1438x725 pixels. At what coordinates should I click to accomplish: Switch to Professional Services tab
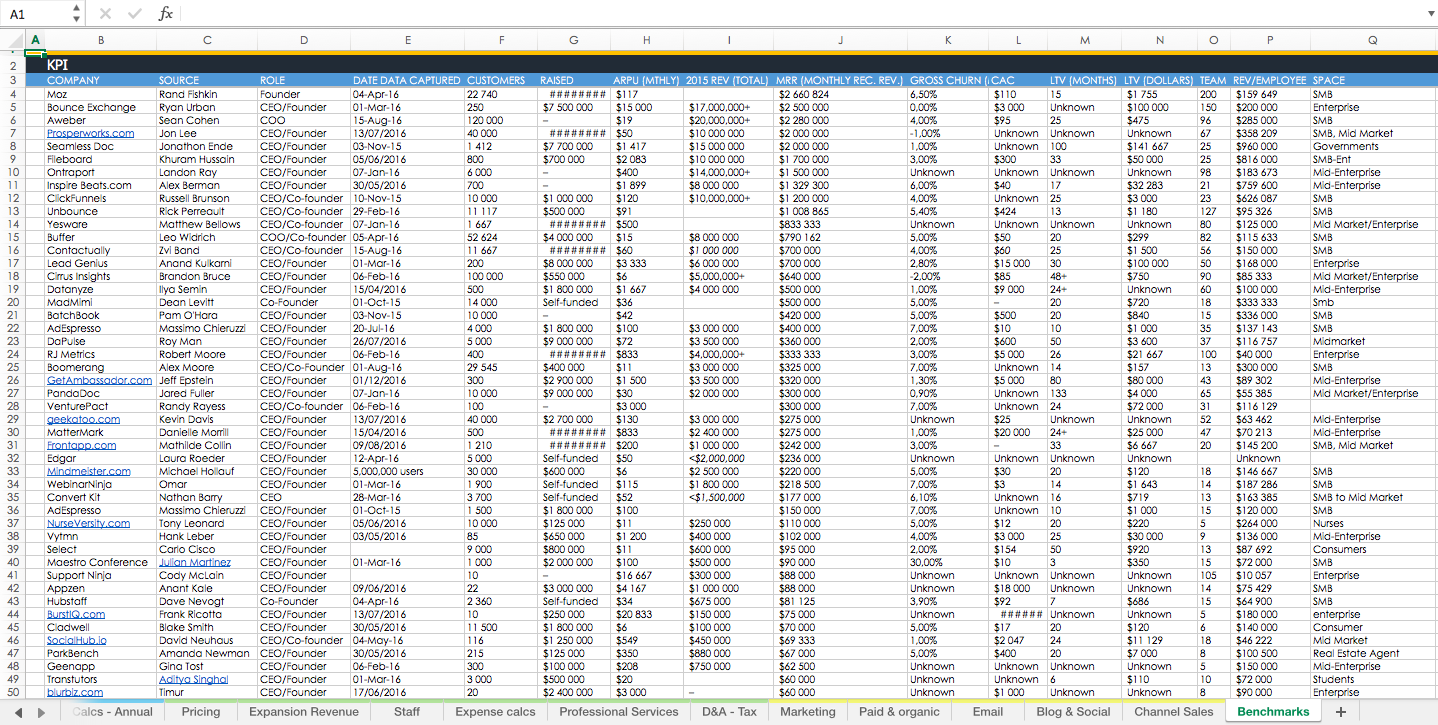click(619, 712)
